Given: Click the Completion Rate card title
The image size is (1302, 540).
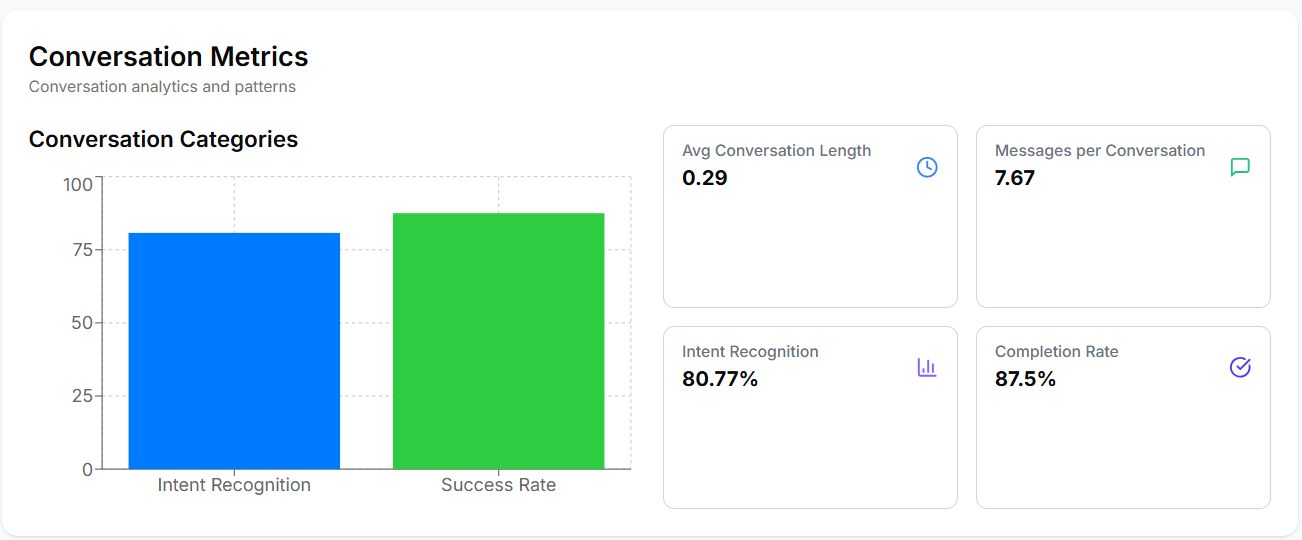Looking at the screenshot, I should (1056, 352).
